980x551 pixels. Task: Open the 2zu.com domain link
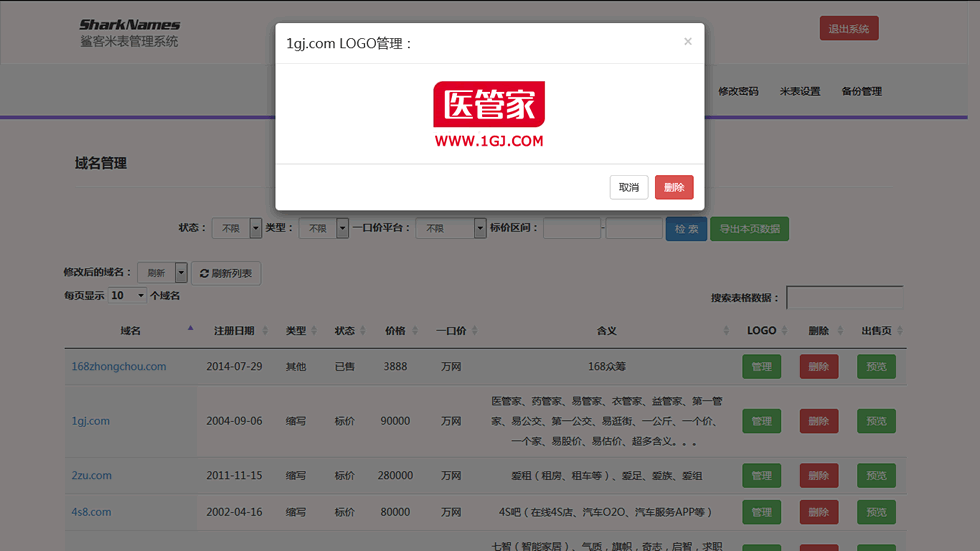pyautogui.click(x=91, y=475)
